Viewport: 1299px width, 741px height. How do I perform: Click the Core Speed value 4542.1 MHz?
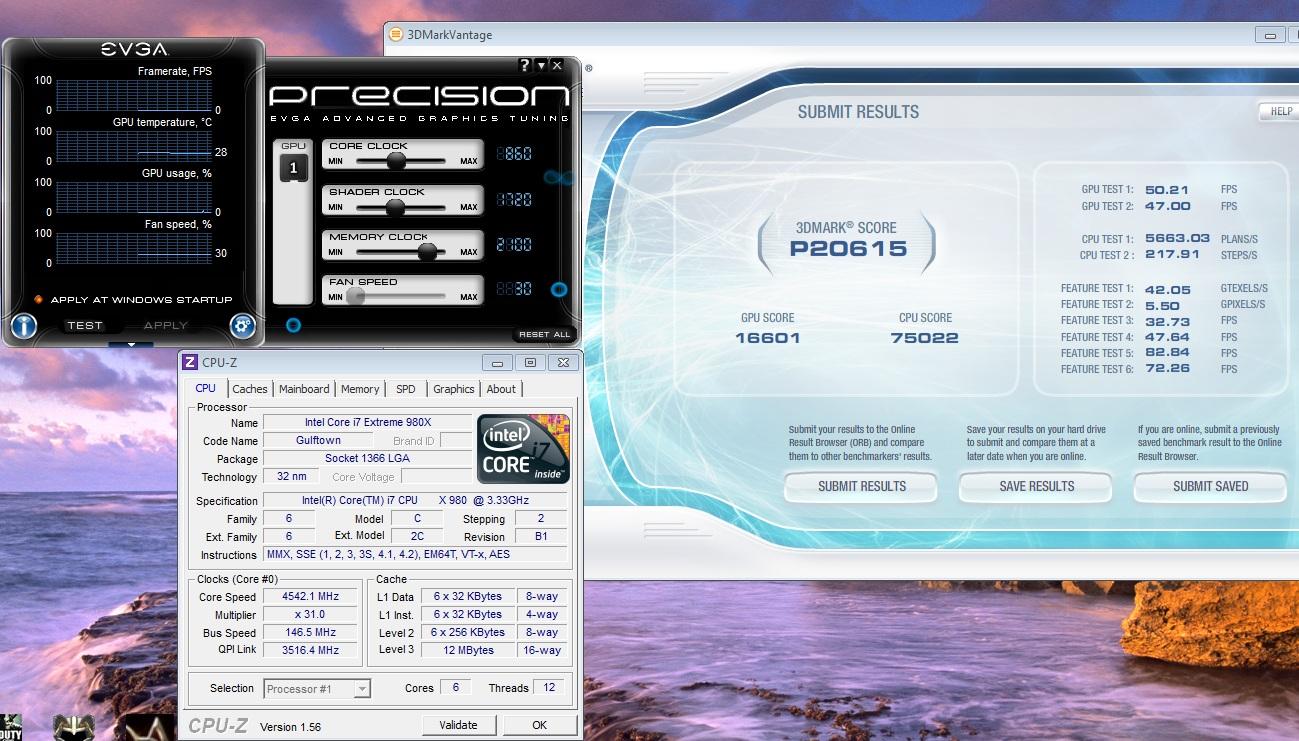310,597
